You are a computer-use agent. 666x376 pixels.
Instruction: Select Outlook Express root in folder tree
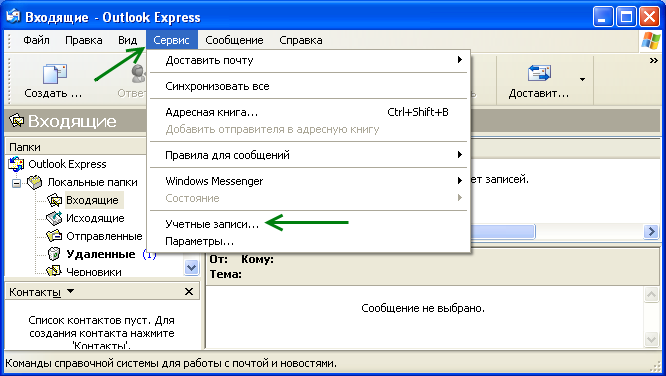pos(67,164)
